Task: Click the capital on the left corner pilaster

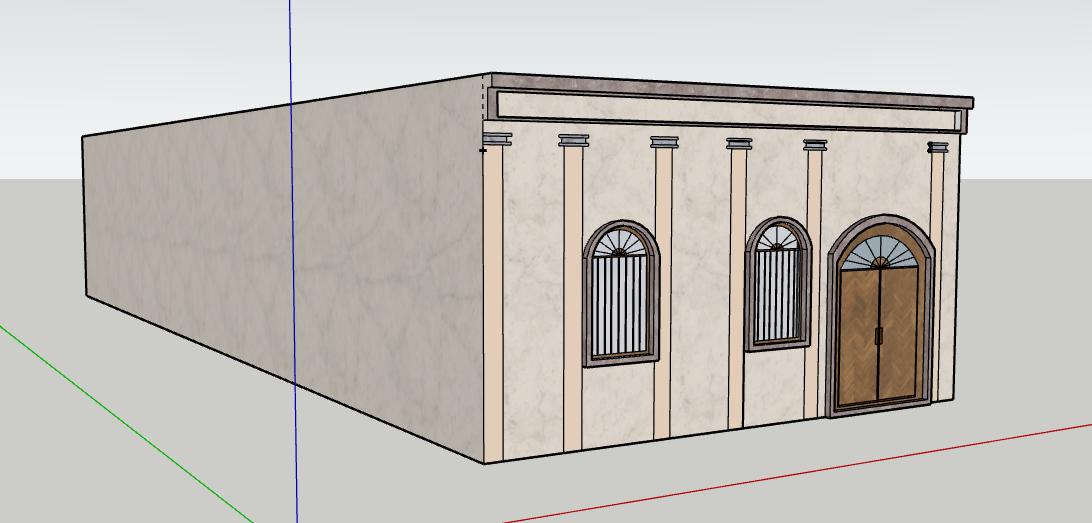Action: (x=497, y=139)
